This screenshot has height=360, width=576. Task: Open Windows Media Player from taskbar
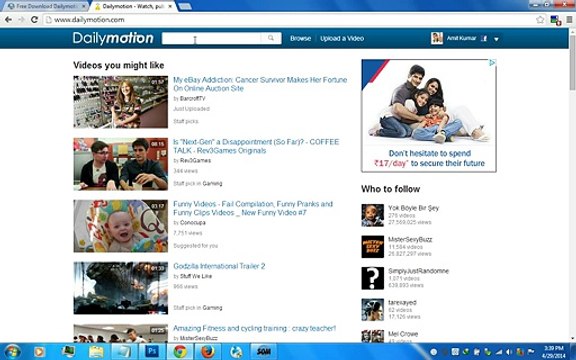click(x=39, y=352)
